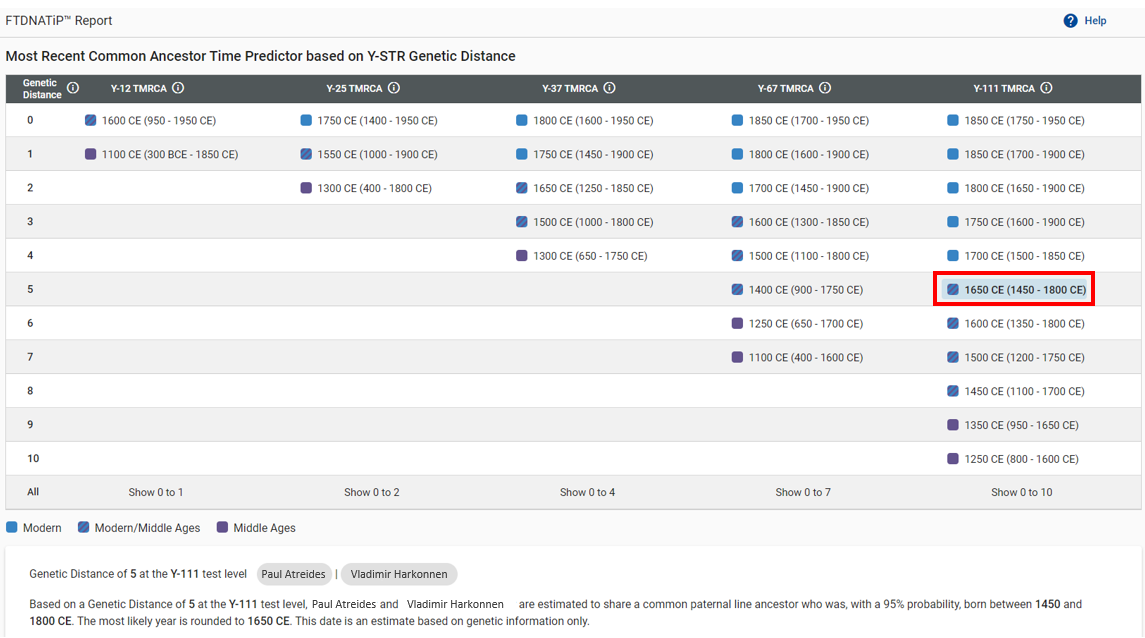
Task: Click Show 0 to 4 link
Action: pyautogui.click(x=587, y=493)
